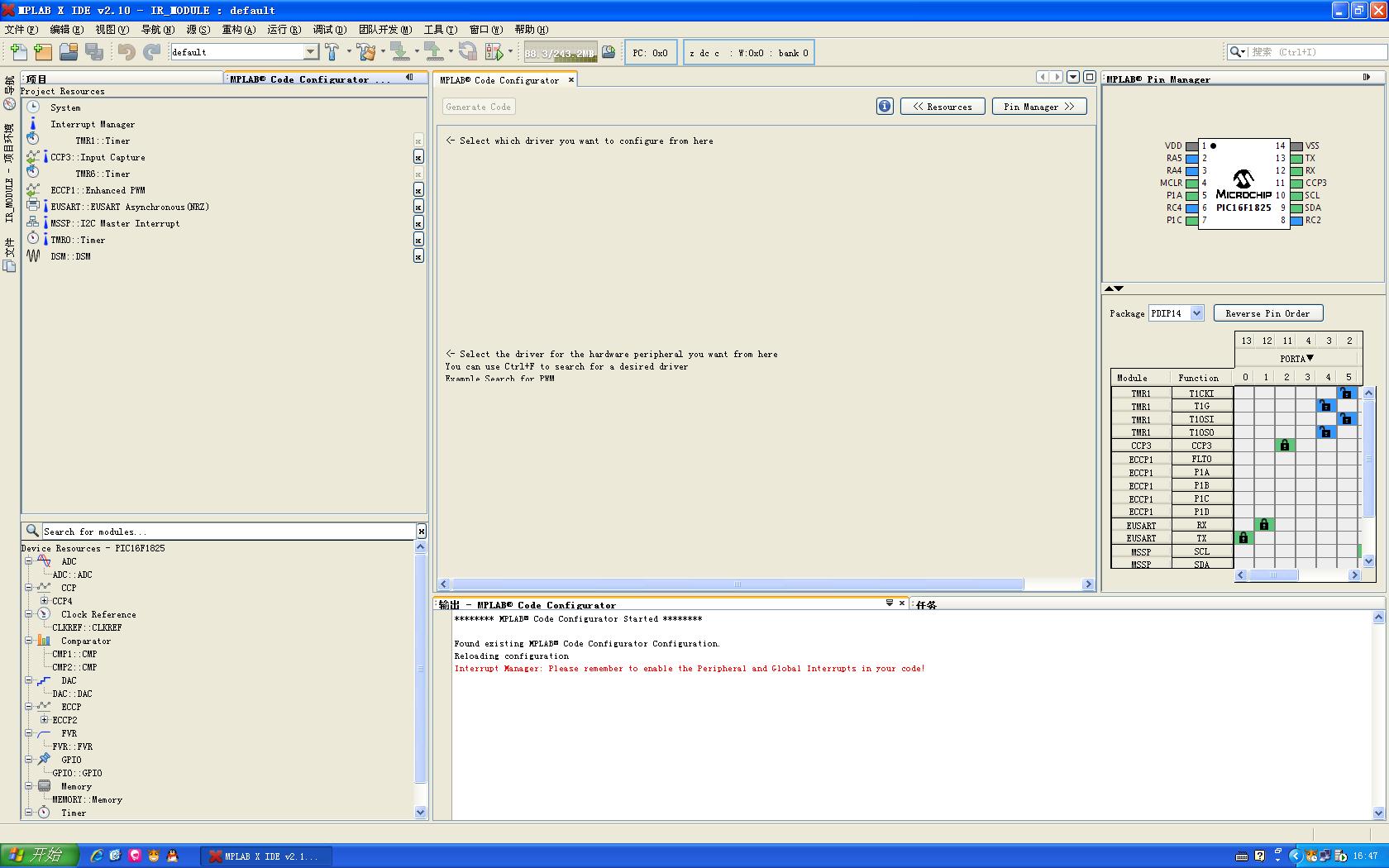Image resolution: width=1389 pixels, height=868 pixels.
Task: Minimize the Pin Manager panel
Action: [x=1366, y=78]
